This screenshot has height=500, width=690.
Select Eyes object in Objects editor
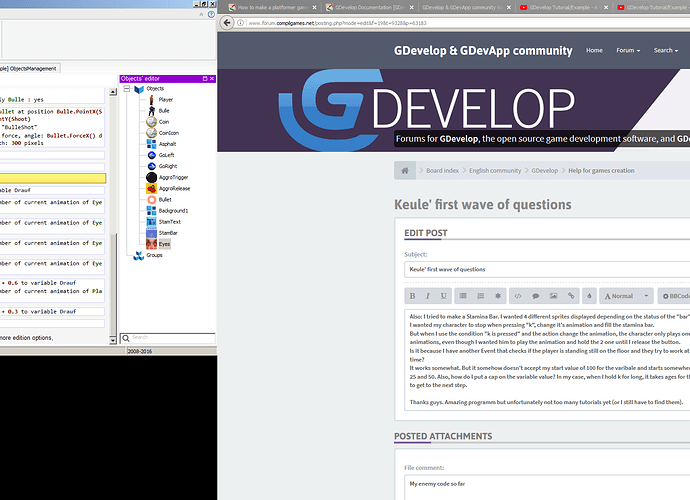point(164,244)
